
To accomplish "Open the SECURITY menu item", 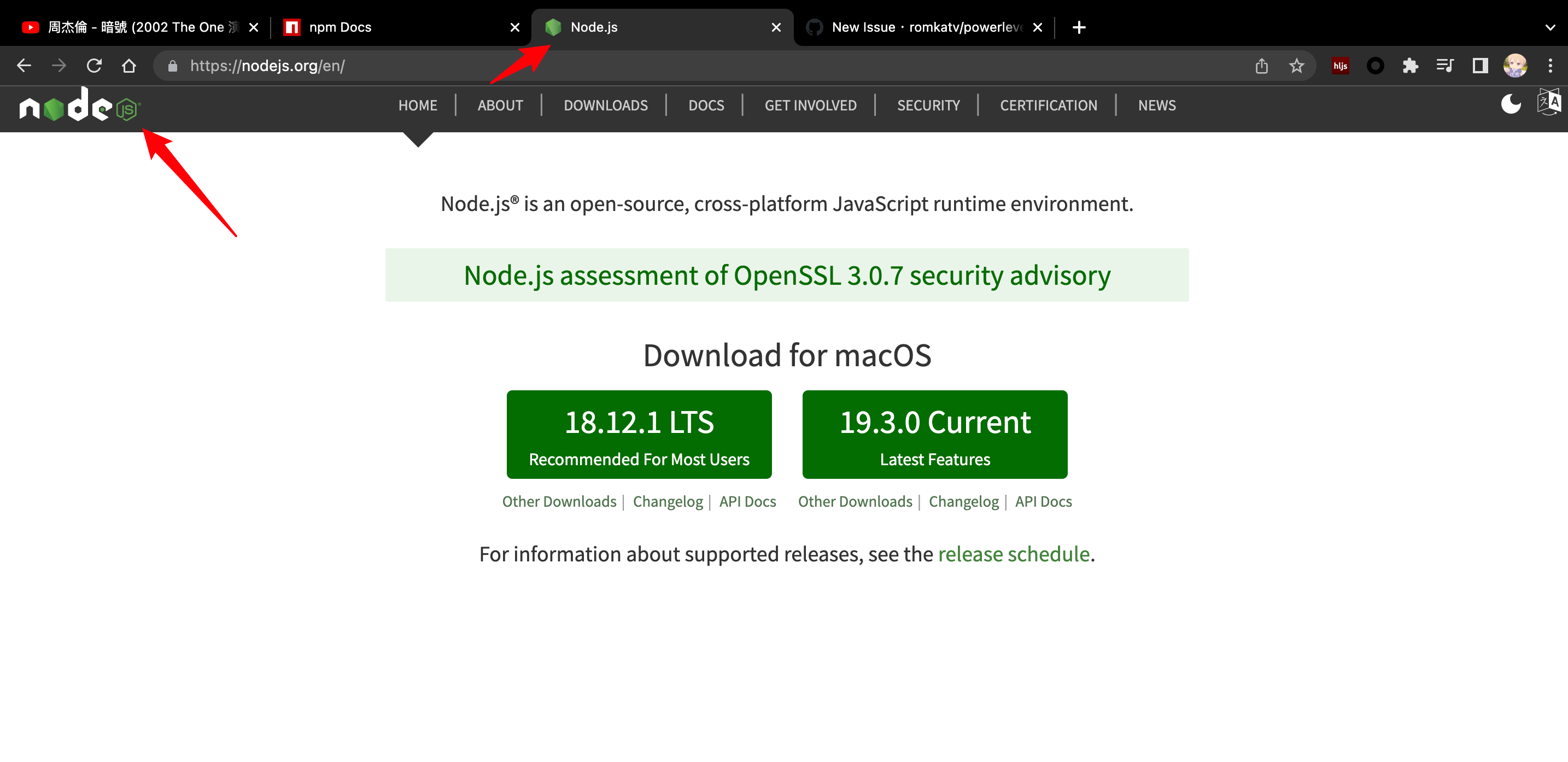I will click(928, 105).
